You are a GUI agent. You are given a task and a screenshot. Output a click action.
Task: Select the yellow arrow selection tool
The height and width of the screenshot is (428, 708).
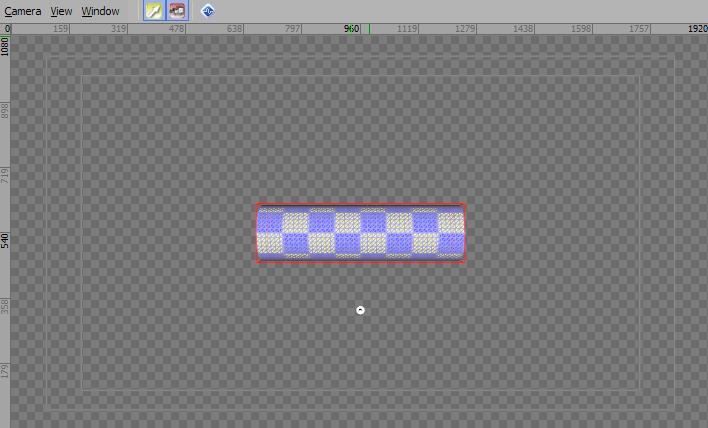[x=154, y=11]
